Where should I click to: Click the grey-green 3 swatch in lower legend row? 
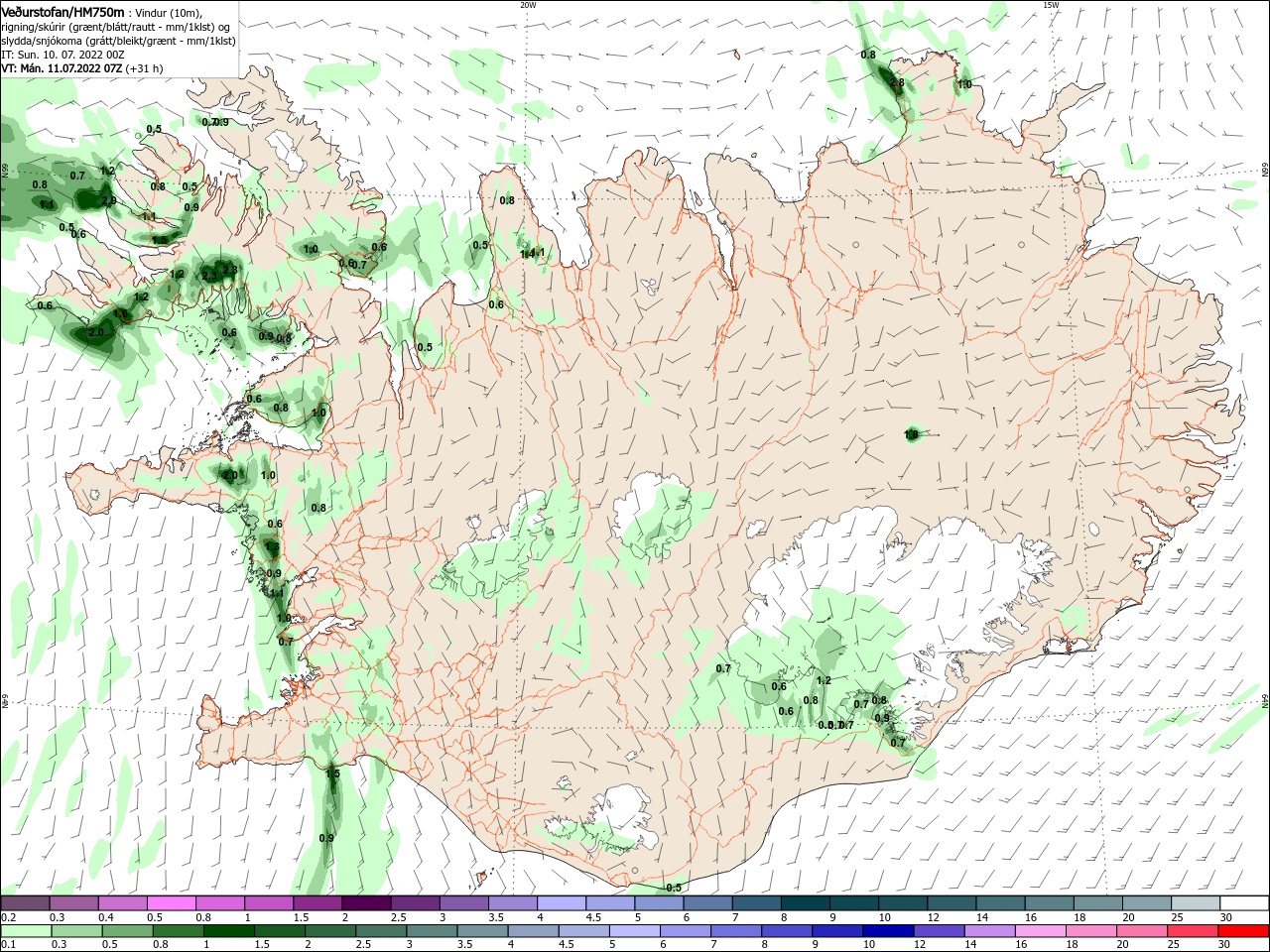pos(433,931)
